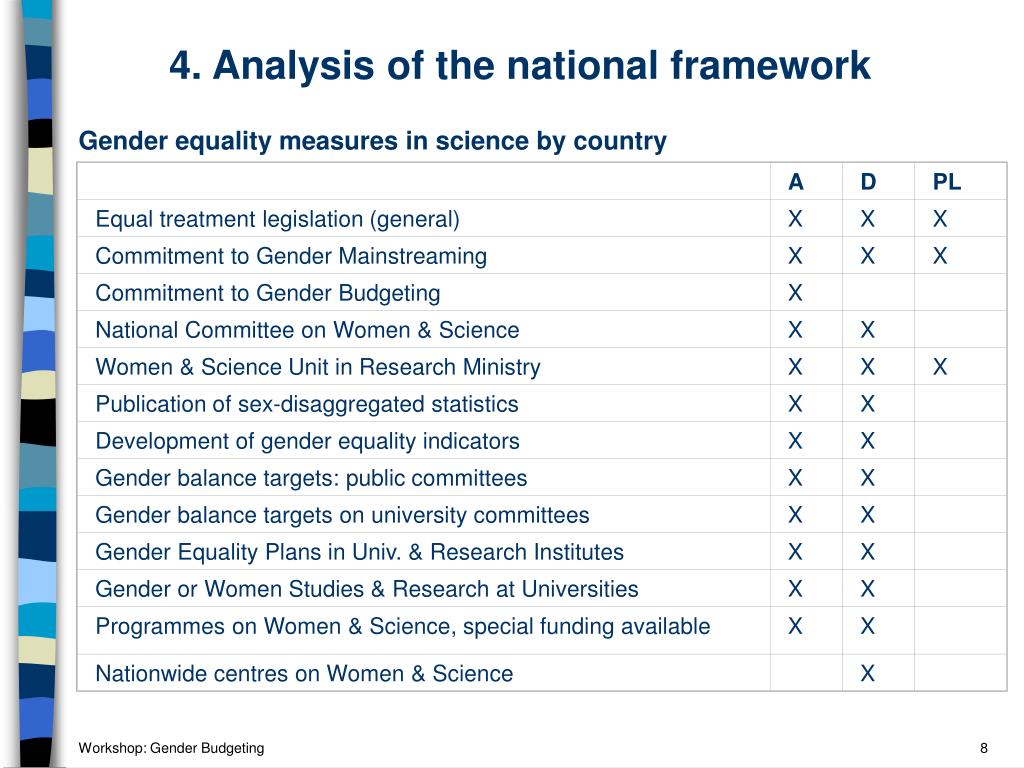
Task: Click the slide number 8
Action: click(984, 748)
